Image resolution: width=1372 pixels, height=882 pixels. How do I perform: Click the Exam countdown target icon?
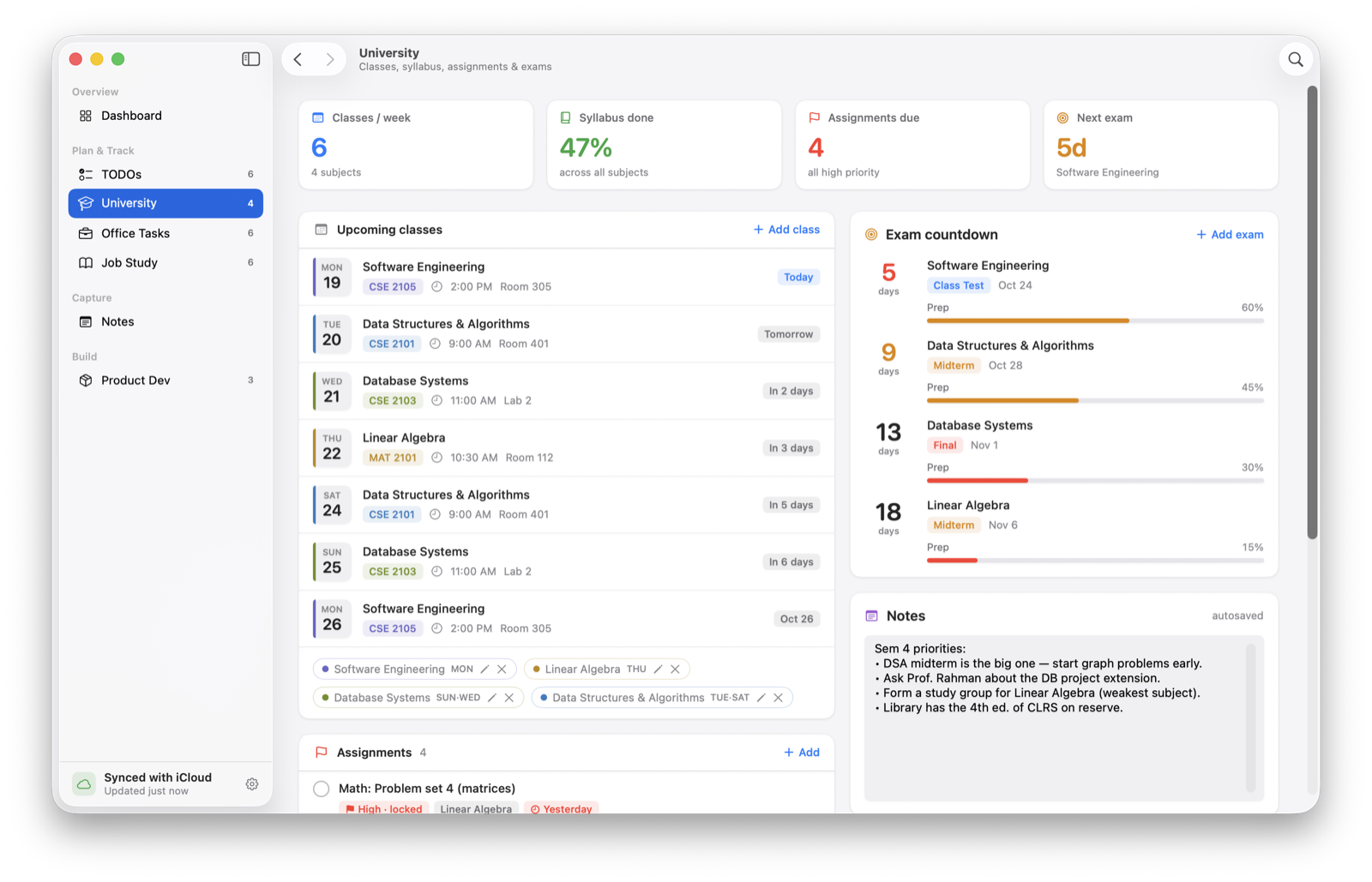pyautogui.click(x=871, y=235)
